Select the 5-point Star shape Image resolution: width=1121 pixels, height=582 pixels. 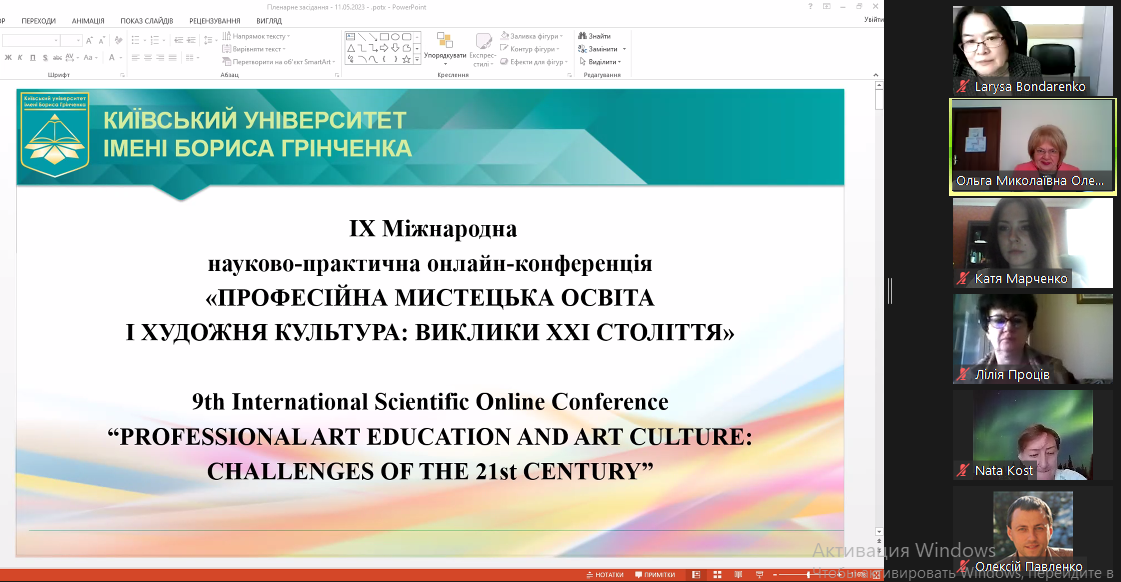point(406,59)
